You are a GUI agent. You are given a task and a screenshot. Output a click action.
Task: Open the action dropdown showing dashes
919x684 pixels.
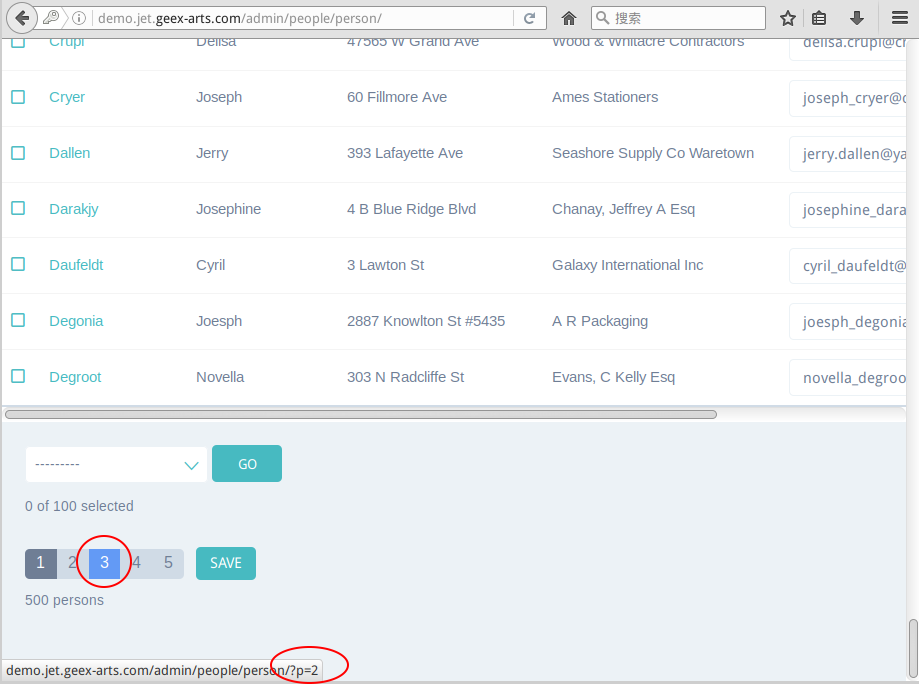[x=116, y=464]
